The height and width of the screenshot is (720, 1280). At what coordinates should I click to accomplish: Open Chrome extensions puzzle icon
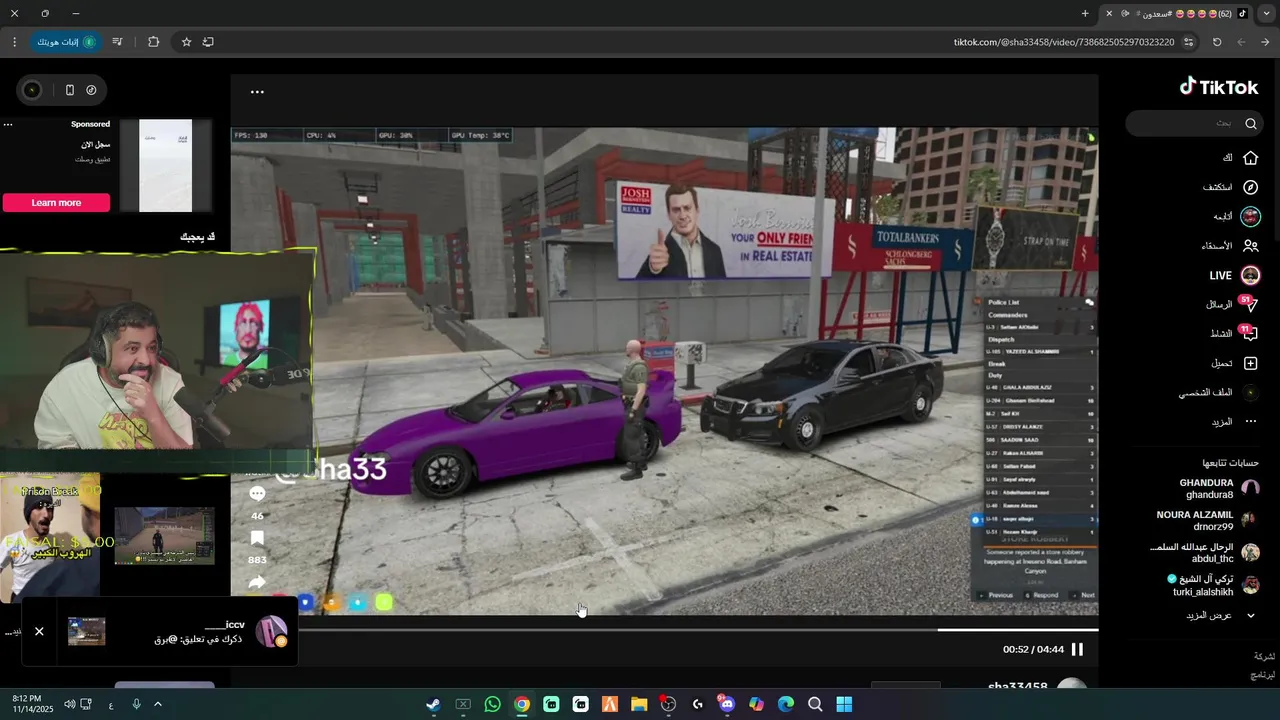click(x=153, y=42)
